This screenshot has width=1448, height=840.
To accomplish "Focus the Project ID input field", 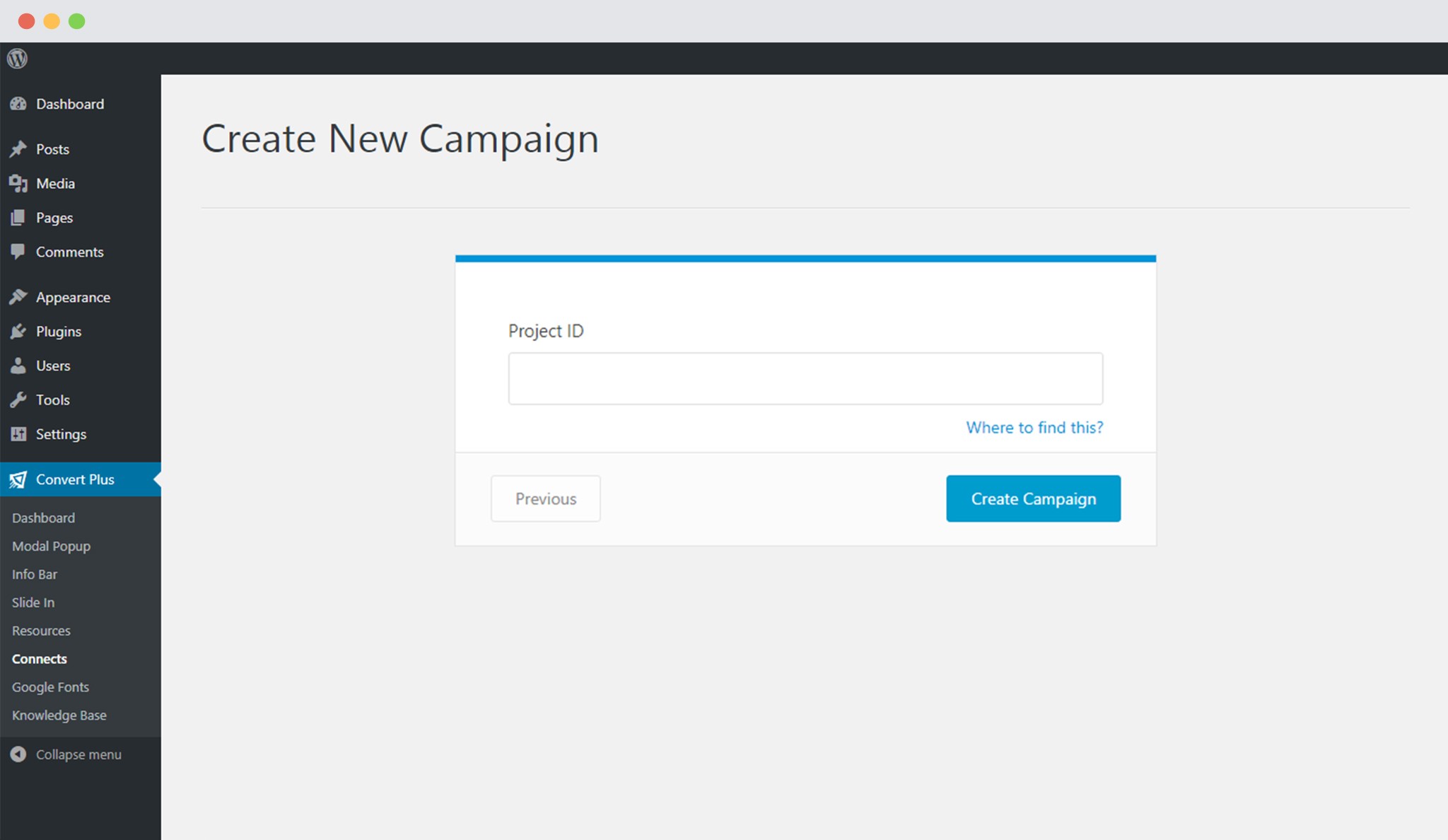I will pos(805,379).
